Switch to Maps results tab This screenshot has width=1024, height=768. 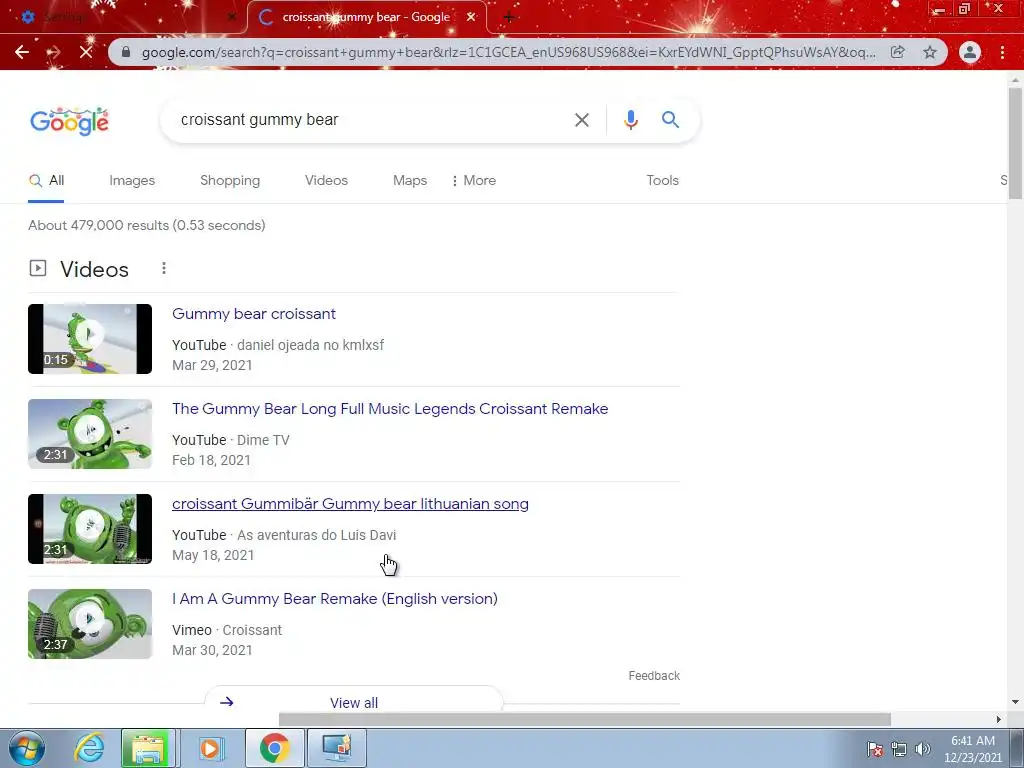point(409,181)
